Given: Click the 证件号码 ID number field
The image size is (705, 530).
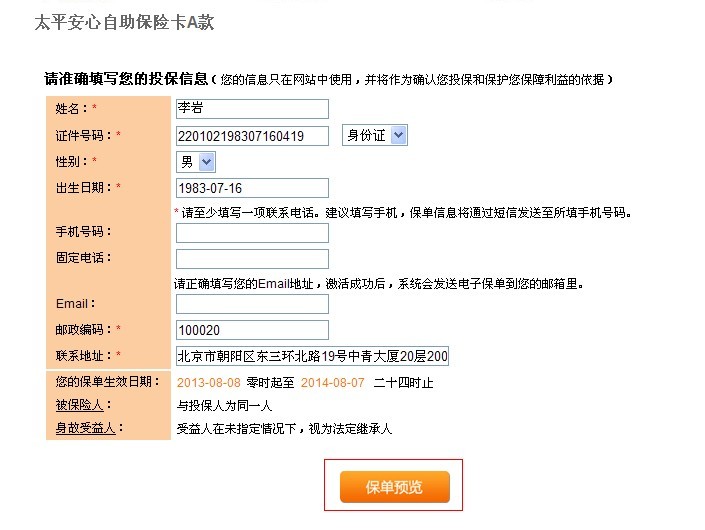Looking at the screenshot, I should pyautogui.click(x=252, y=136).
